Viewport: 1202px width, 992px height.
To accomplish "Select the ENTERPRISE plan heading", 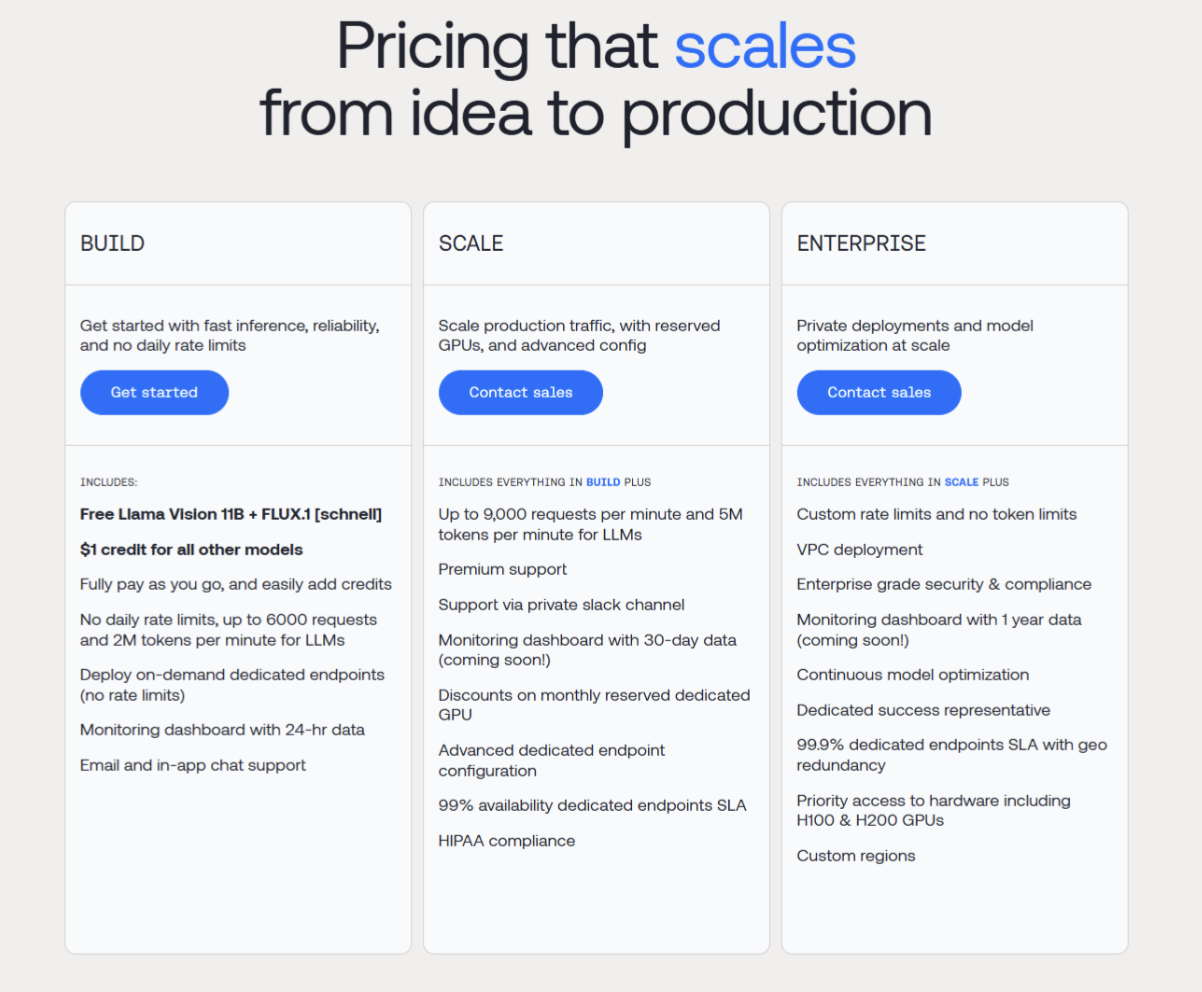I will 861,243.
